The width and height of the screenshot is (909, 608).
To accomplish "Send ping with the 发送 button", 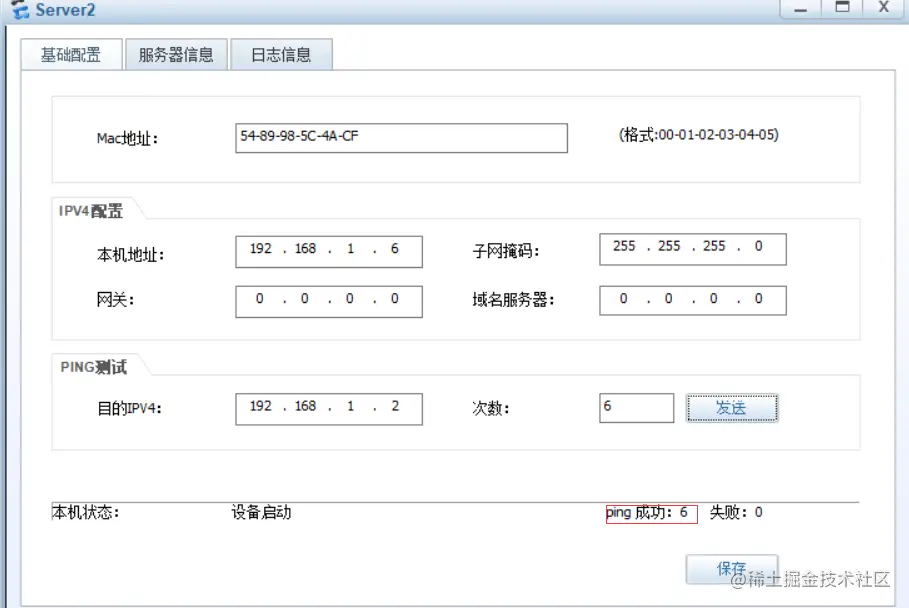I will click(x=732, y=408).
